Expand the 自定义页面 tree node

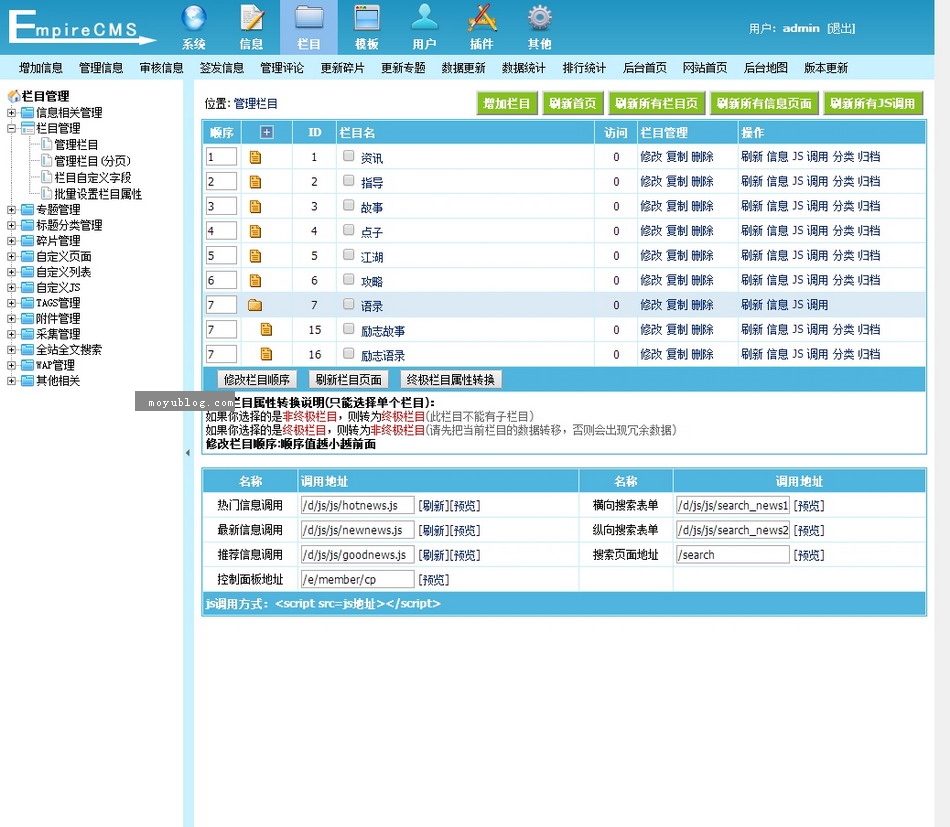tap(11, 256)
